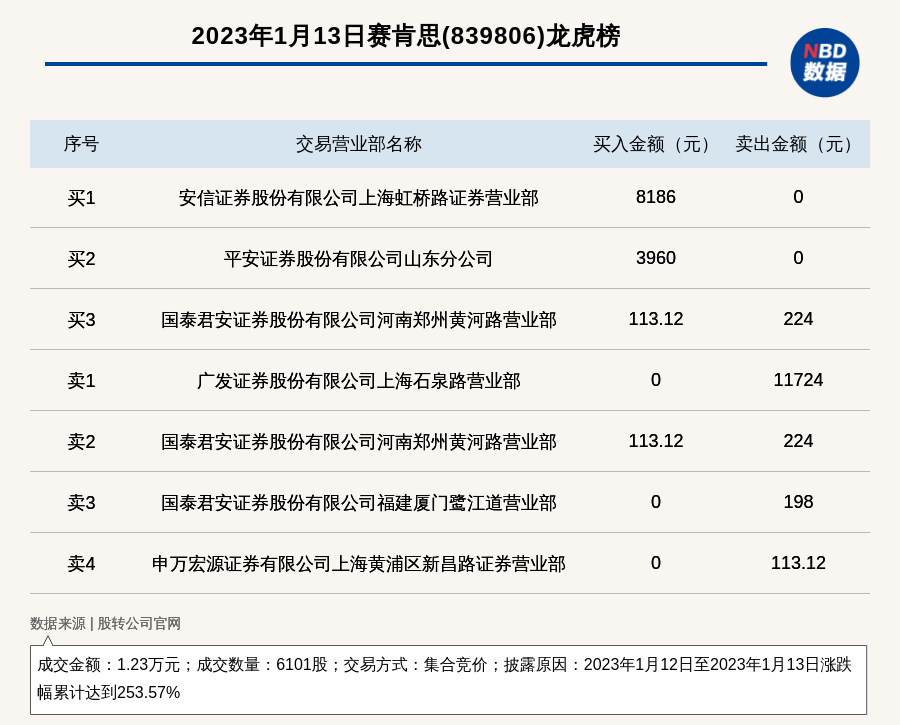Select sell amount 113.12 in 卖4 row

[798, 563]
